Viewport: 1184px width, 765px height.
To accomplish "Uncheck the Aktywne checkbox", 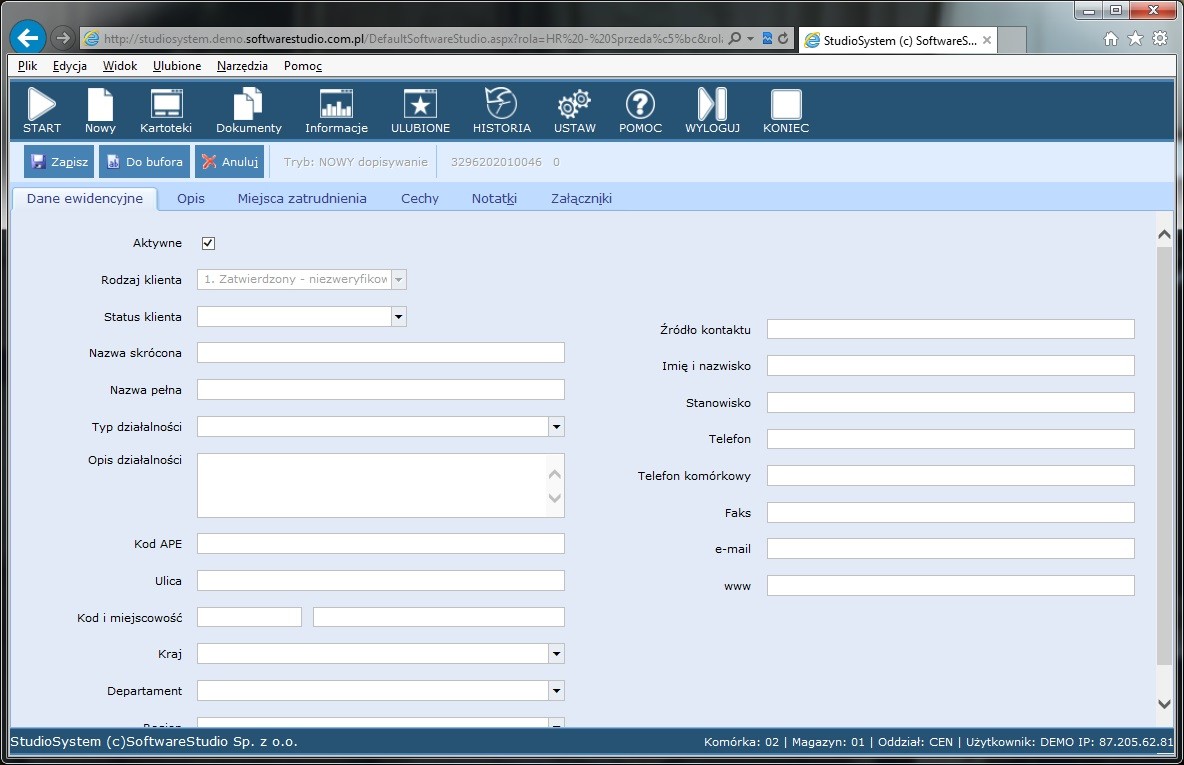I will pyautogui.click(x=208, y=243).
